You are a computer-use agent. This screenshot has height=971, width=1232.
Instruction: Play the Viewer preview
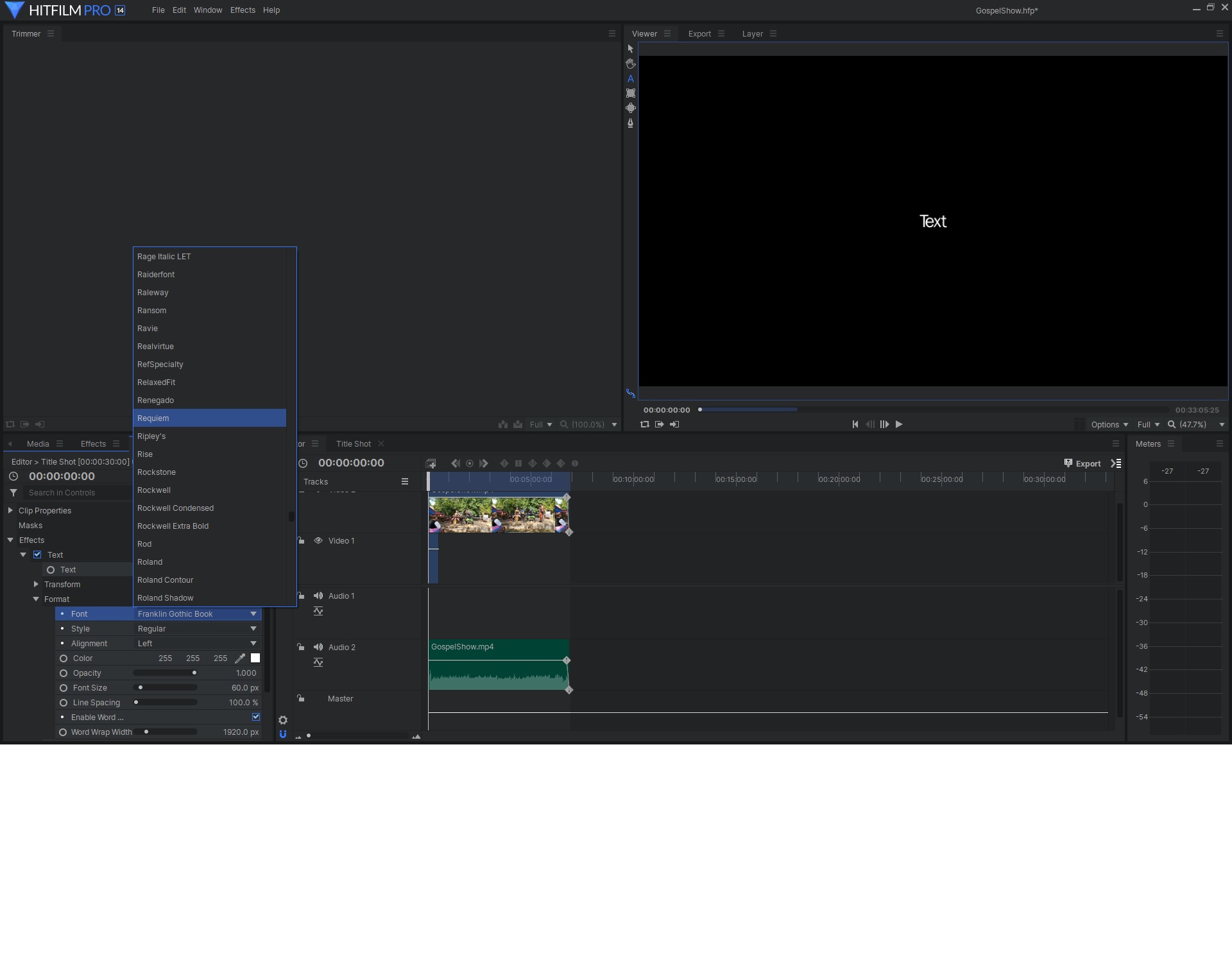coord(899,424)
